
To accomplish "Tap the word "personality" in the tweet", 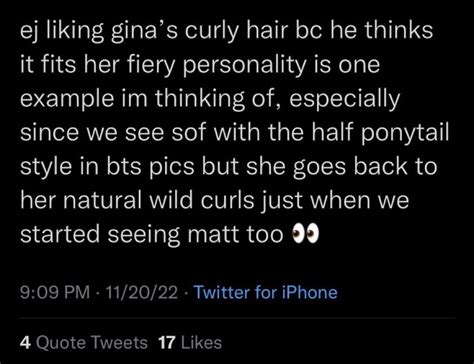I will [243, 67].
